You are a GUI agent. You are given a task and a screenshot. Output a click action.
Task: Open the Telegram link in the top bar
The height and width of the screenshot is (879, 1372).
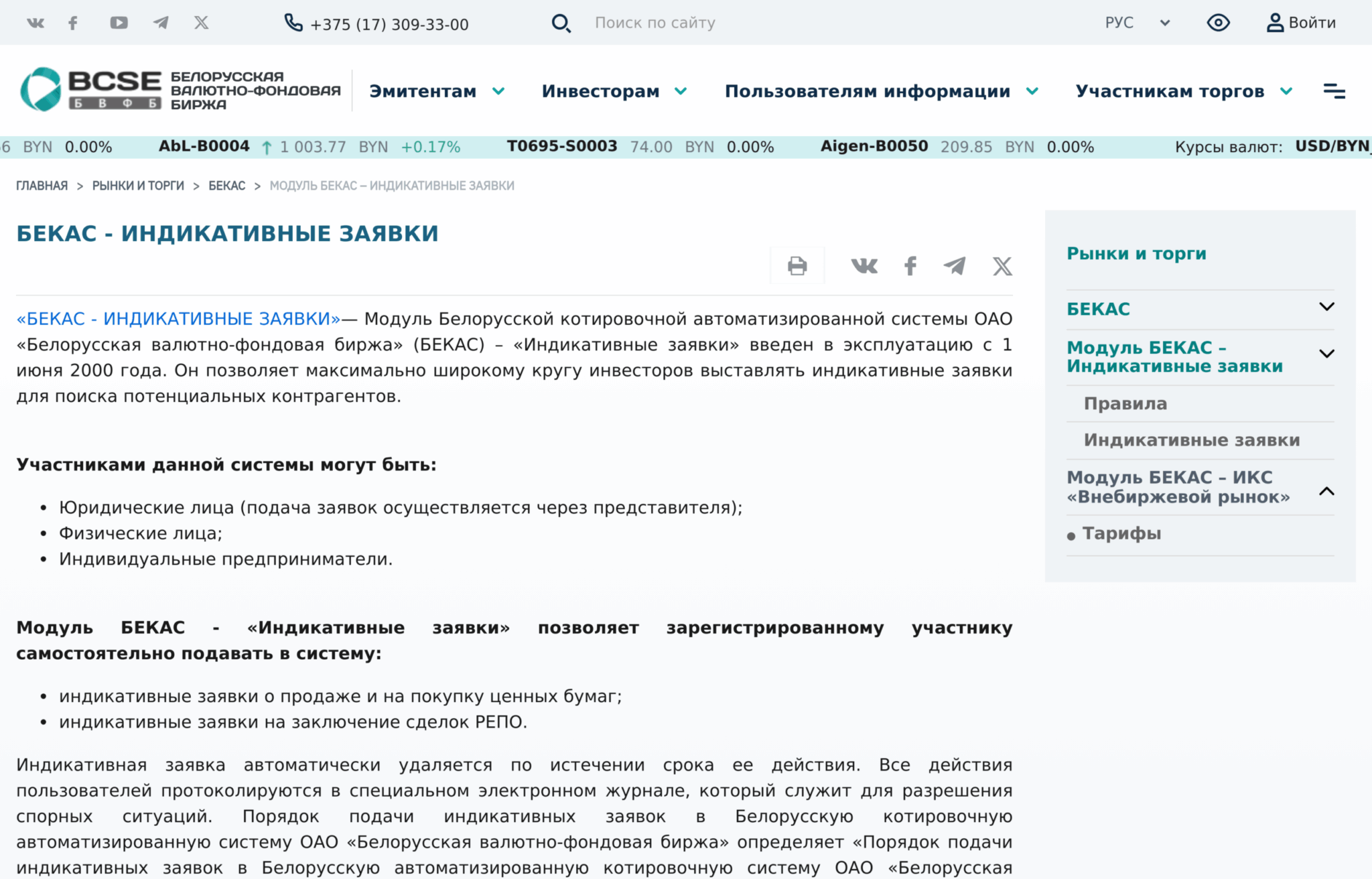[x=161, y=23]
